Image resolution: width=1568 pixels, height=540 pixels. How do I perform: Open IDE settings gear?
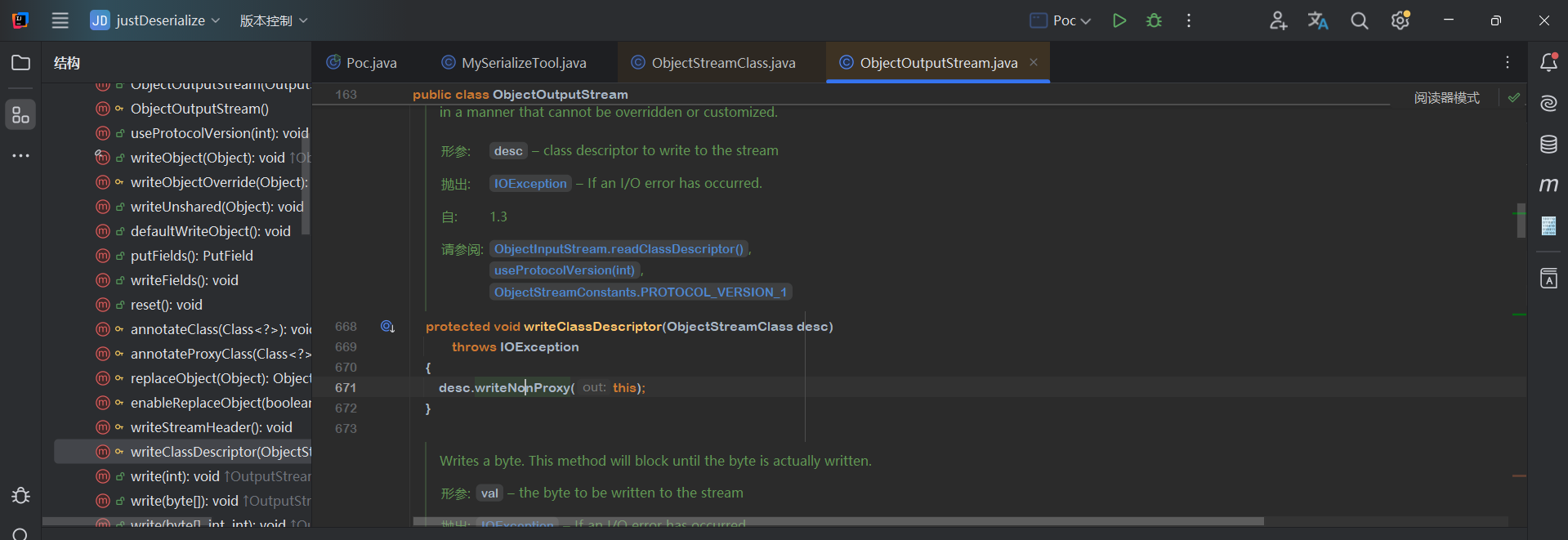click(1400, 20)
